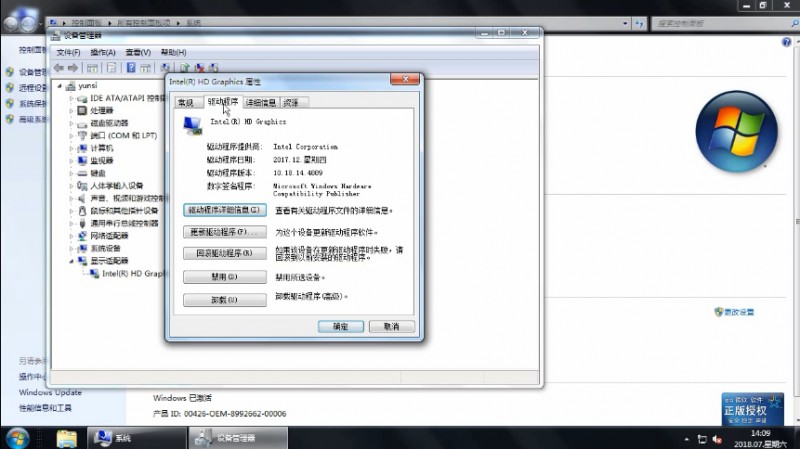Image resolution: width=800 pixels, height=449 pixels.
Task: Open the 查看(V) menu
Action: (138, 53)
